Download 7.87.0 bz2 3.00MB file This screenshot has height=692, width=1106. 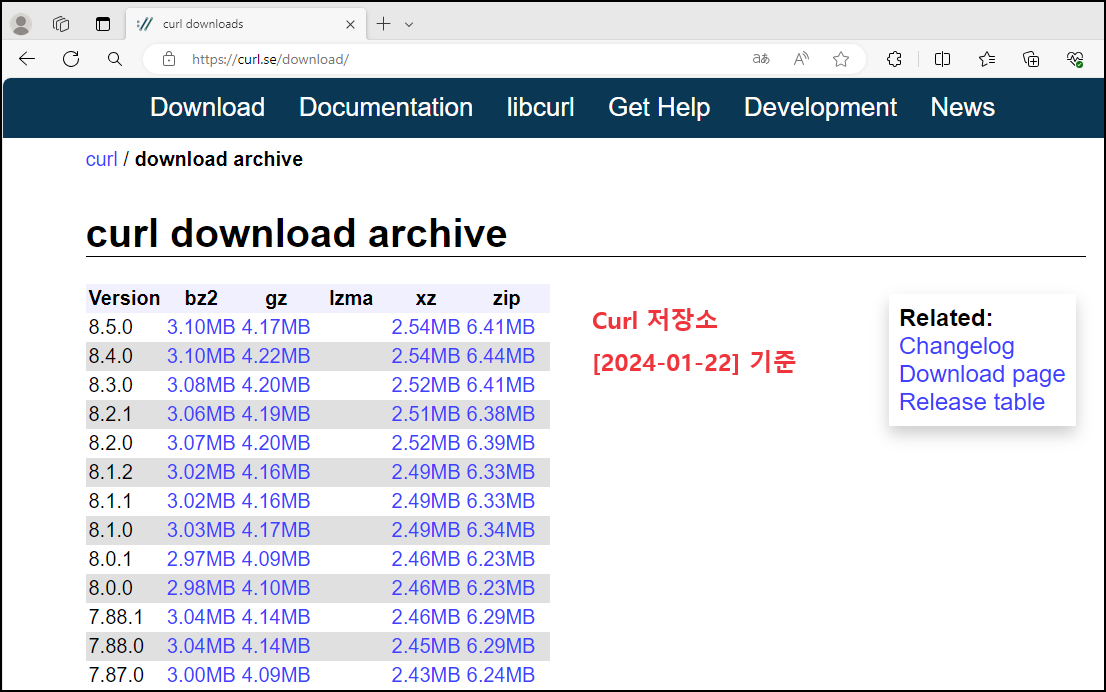201,675
